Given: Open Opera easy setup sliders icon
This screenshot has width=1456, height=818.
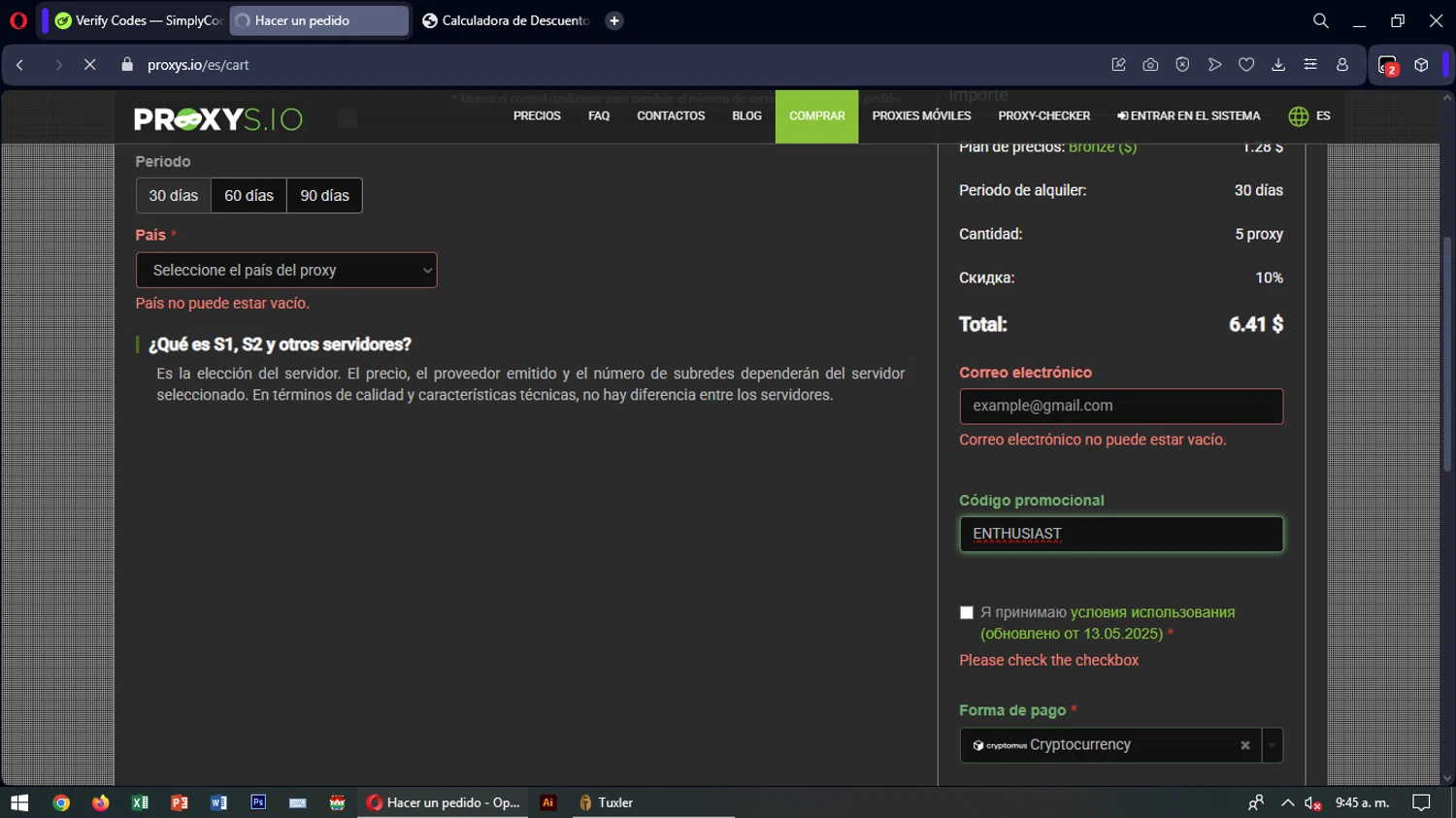Looking at the screenshot, I should point(1310,65).
